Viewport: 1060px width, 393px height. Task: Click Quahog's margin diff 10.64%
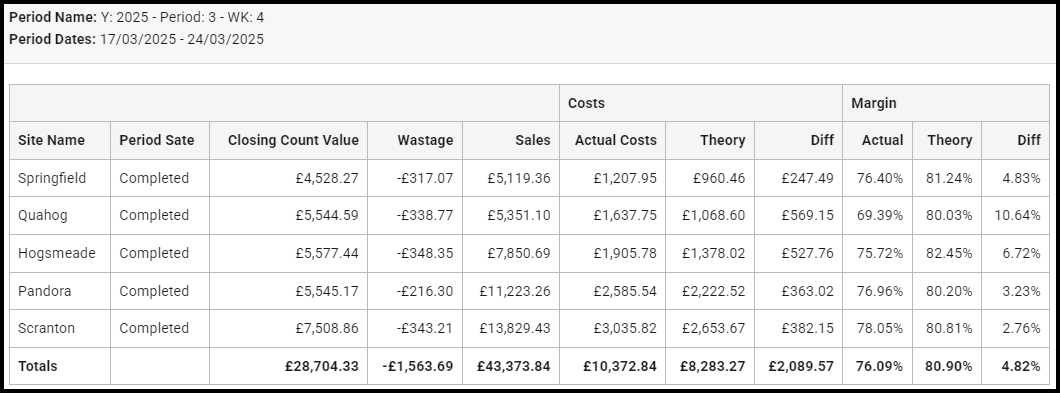[1017, 215]
